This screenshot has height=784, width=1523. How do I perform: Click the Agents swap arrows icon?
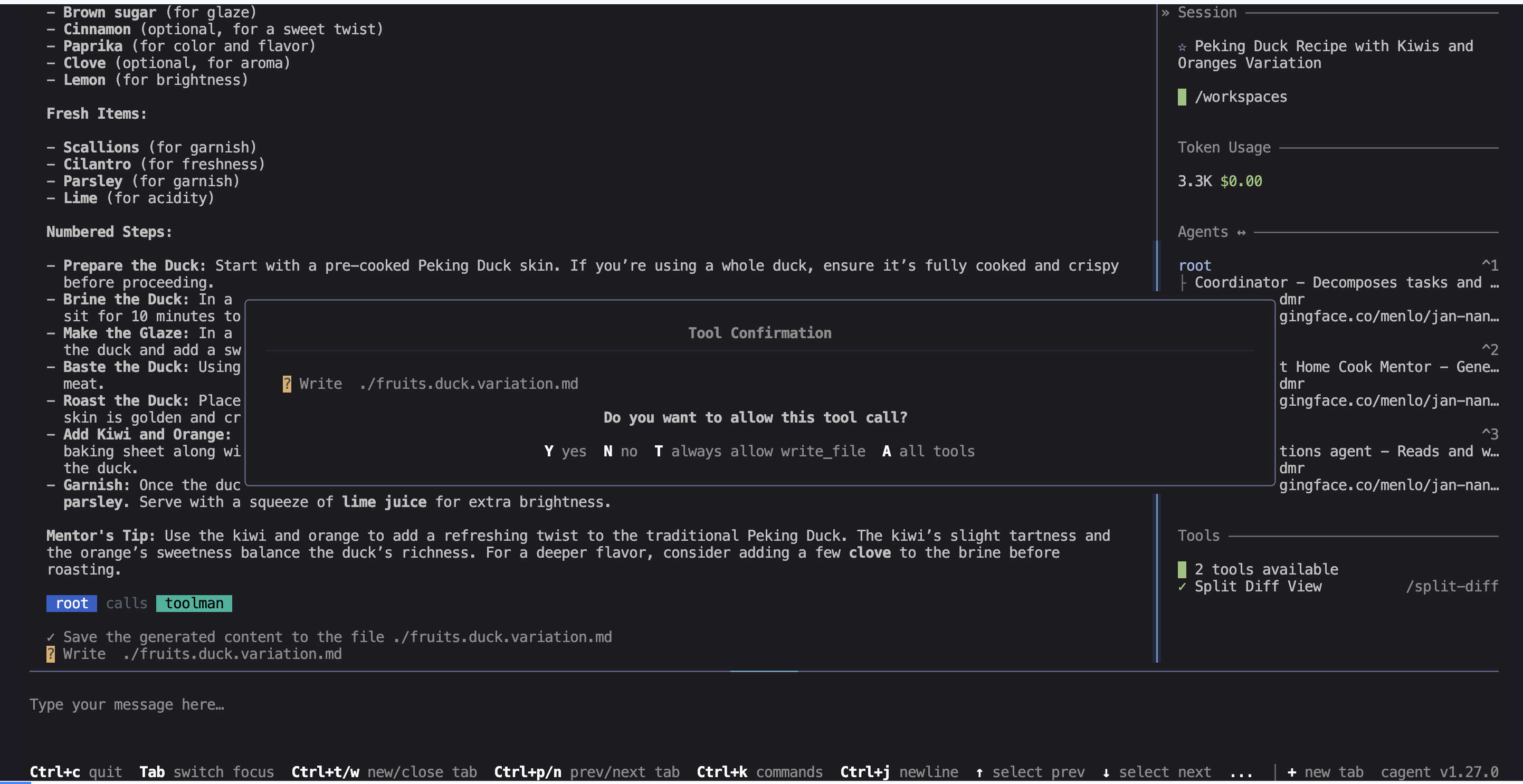(1241, 232)
